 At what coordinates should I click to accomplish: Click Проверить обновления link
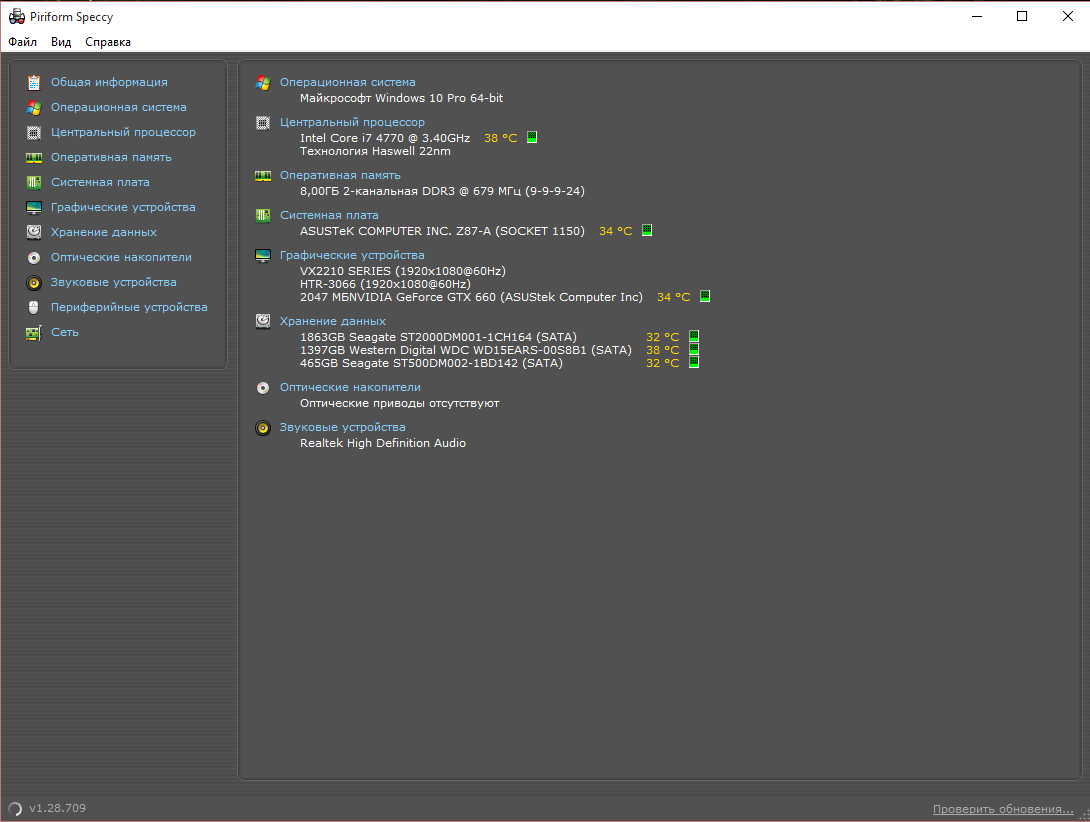coord(1003,809)
